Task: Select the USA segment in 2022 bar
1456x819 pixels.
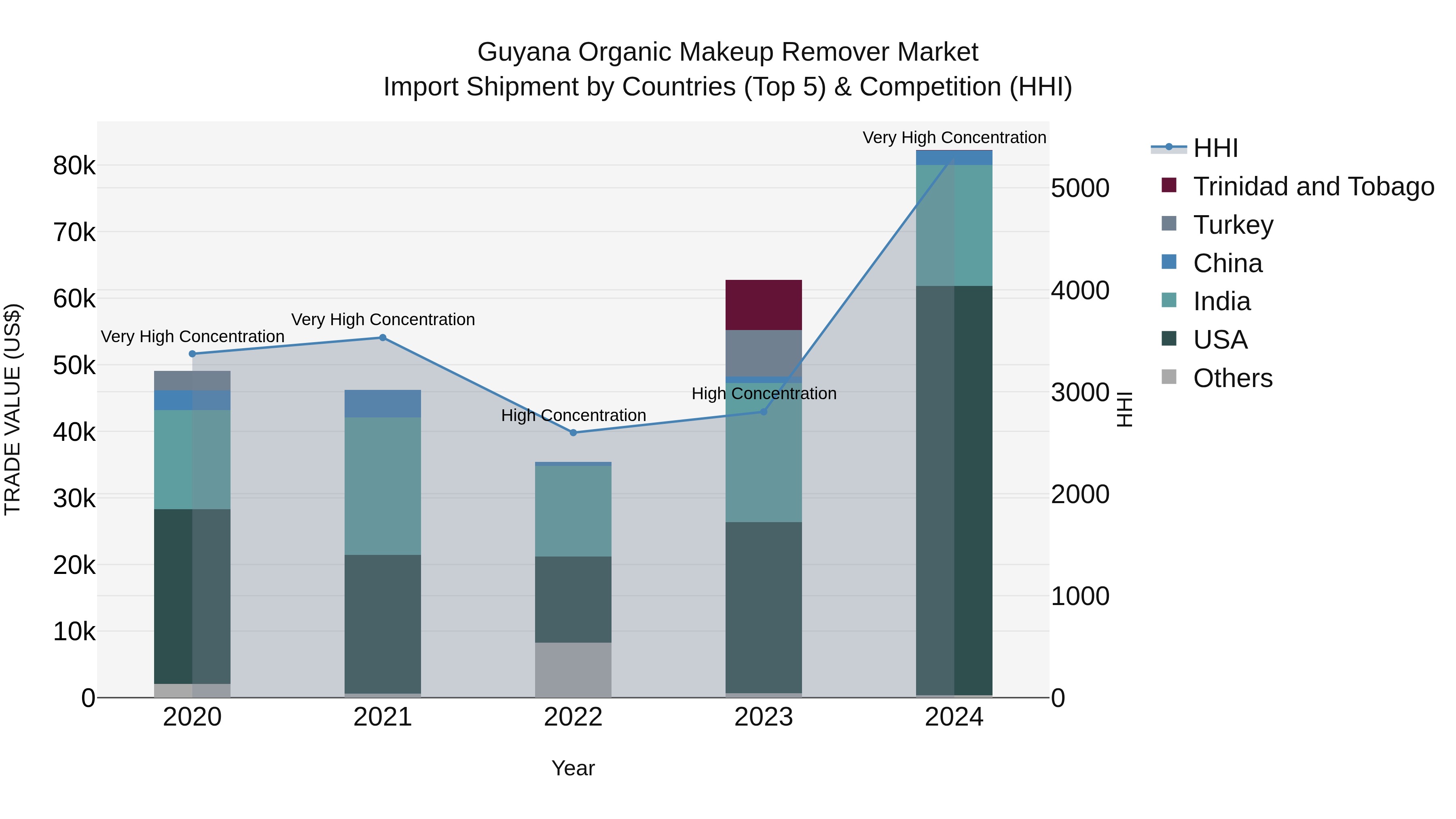Action: tap(573, 600)
